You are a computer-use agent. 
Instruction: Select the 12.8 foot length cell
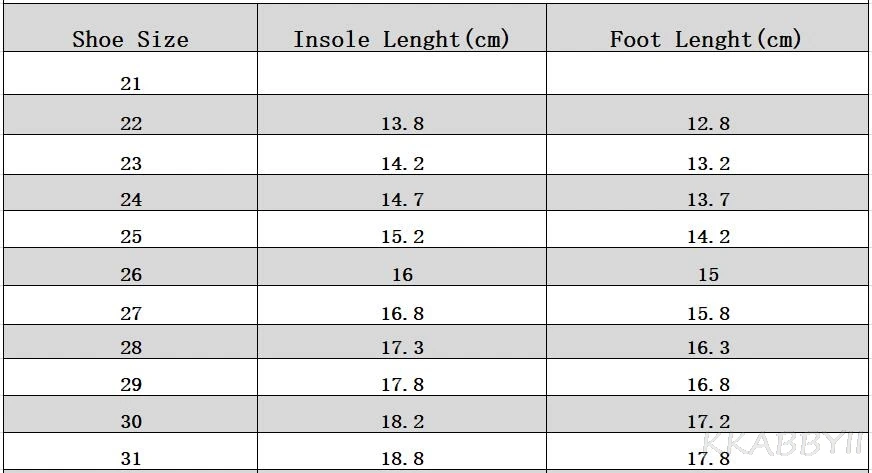(x=708, y=124)
